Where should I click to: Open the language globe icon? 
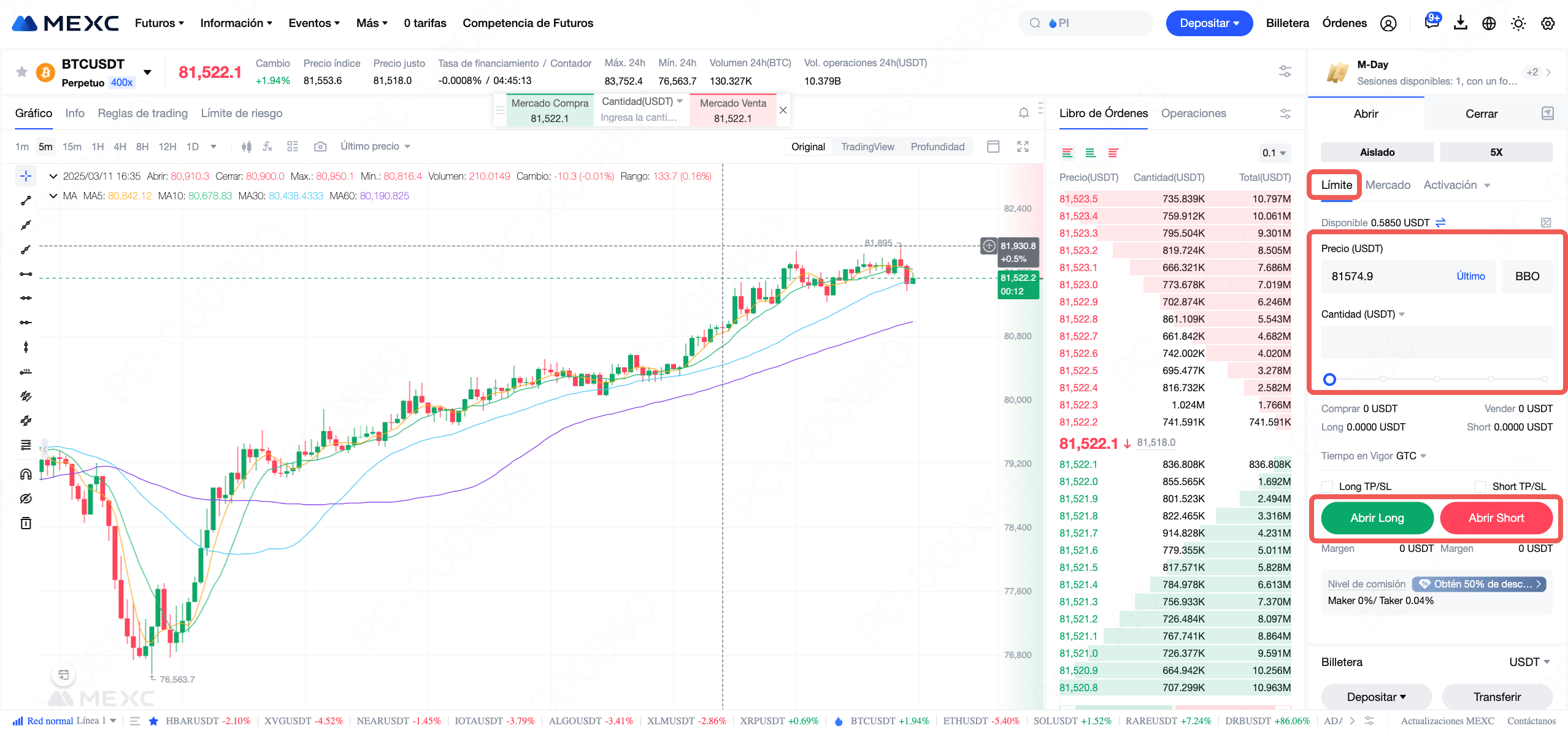[x=1489, y=23]
